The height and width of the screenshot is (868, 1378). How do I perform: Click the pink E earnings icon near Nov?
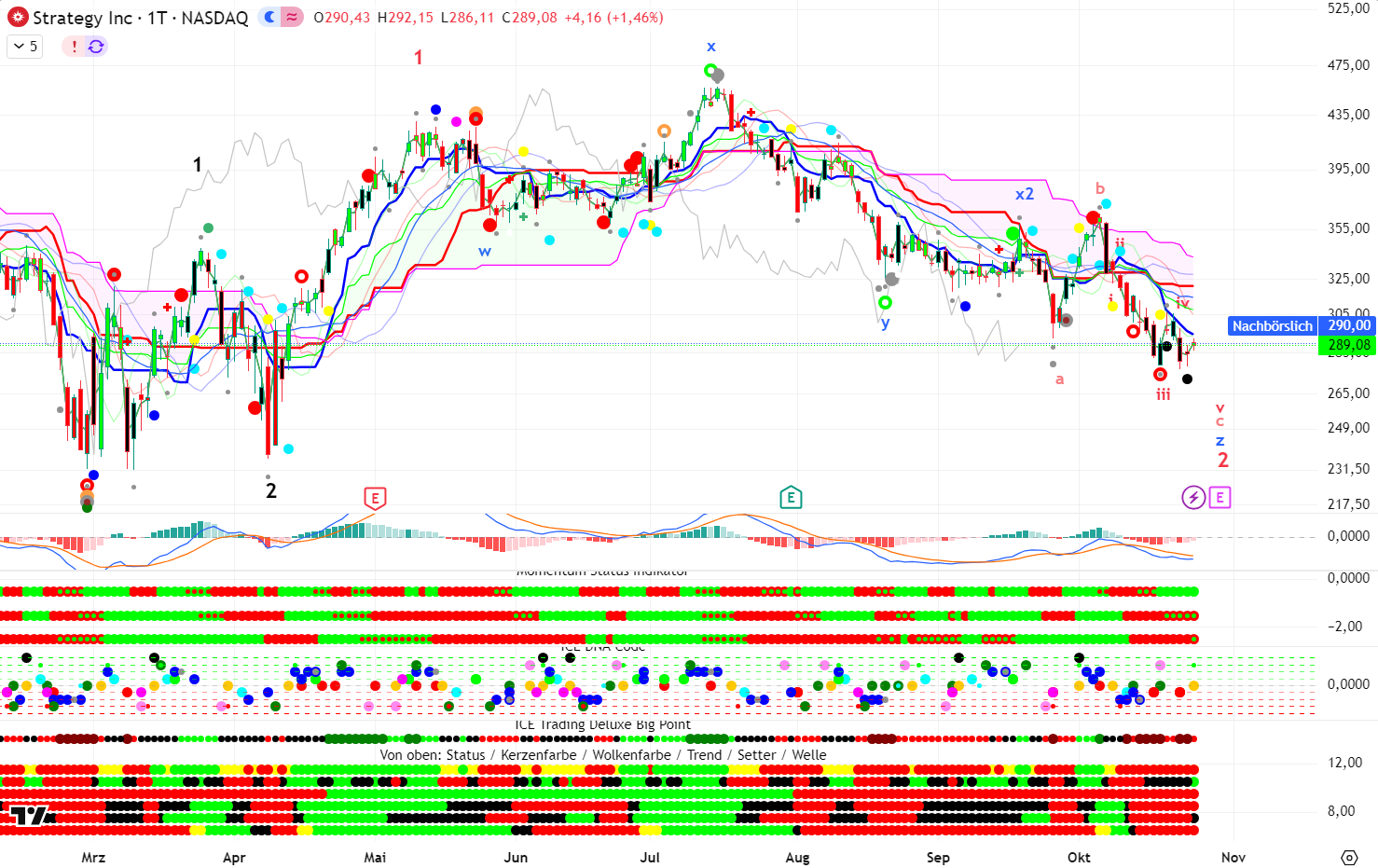1220,498
